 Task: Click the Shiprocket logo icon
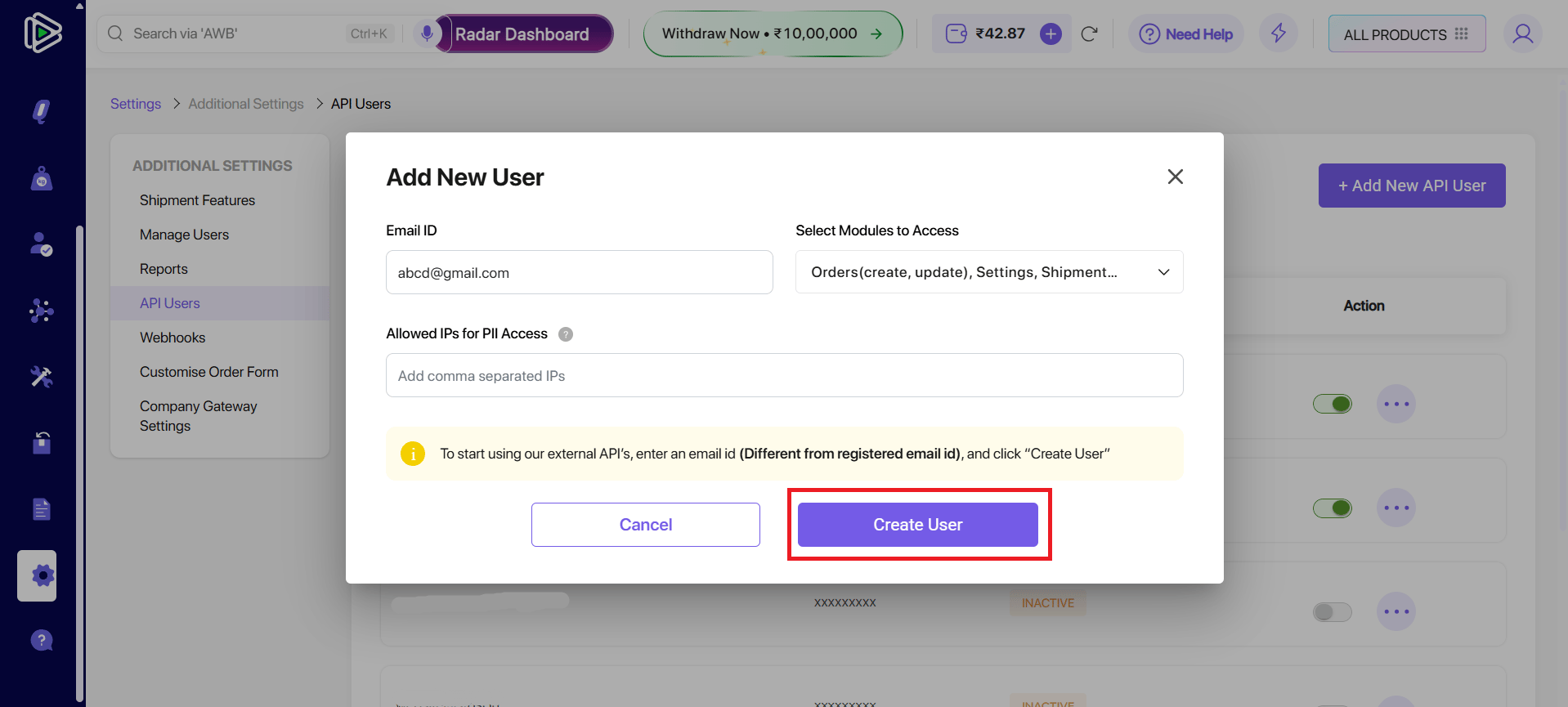click(x=43, y=34)
